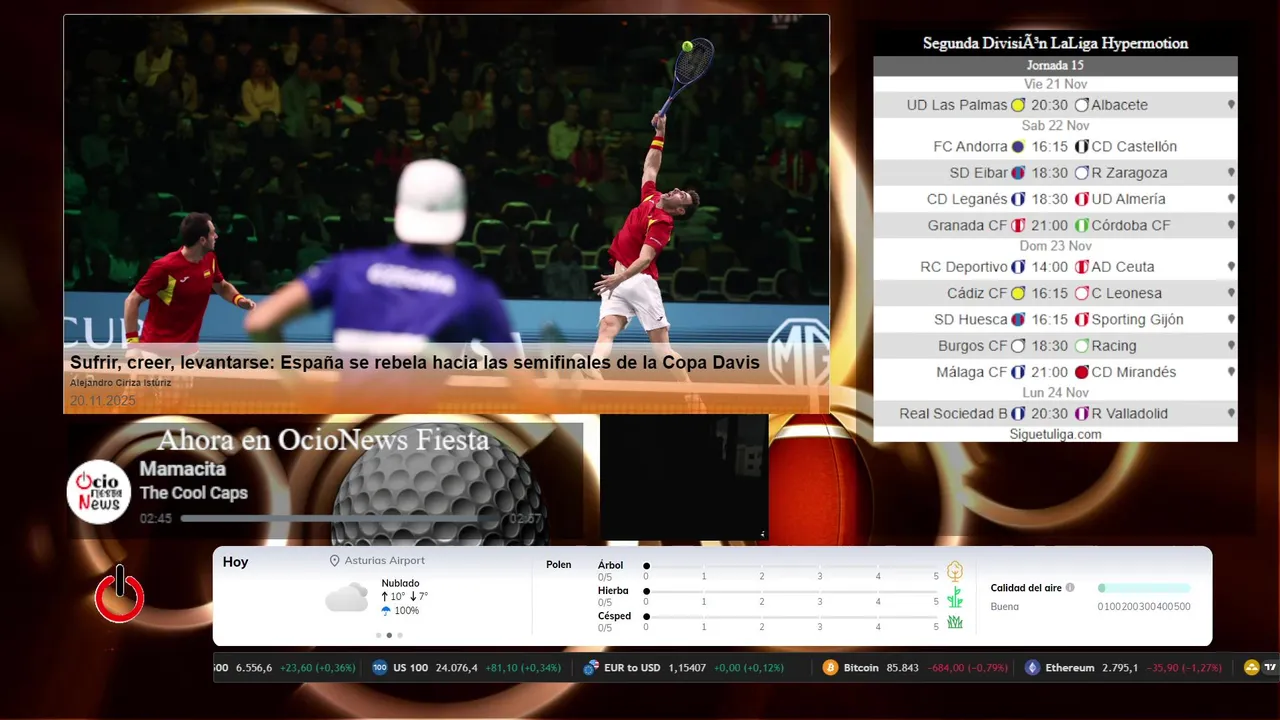Click the small dark video panel

(684, 478)
